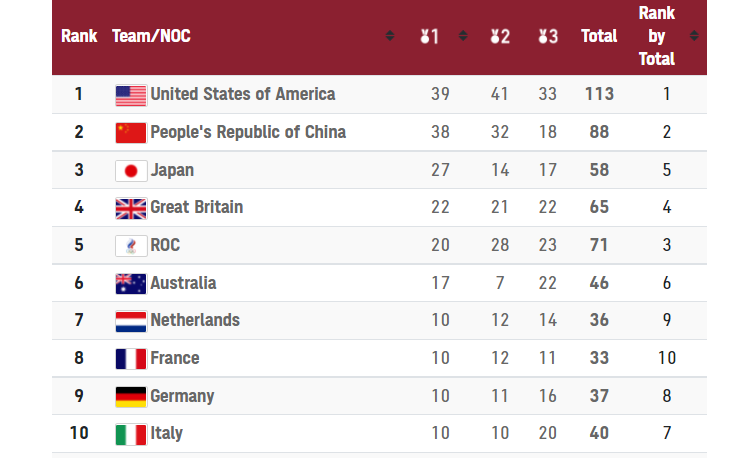Click the silver medal column header

pos(500,36)
